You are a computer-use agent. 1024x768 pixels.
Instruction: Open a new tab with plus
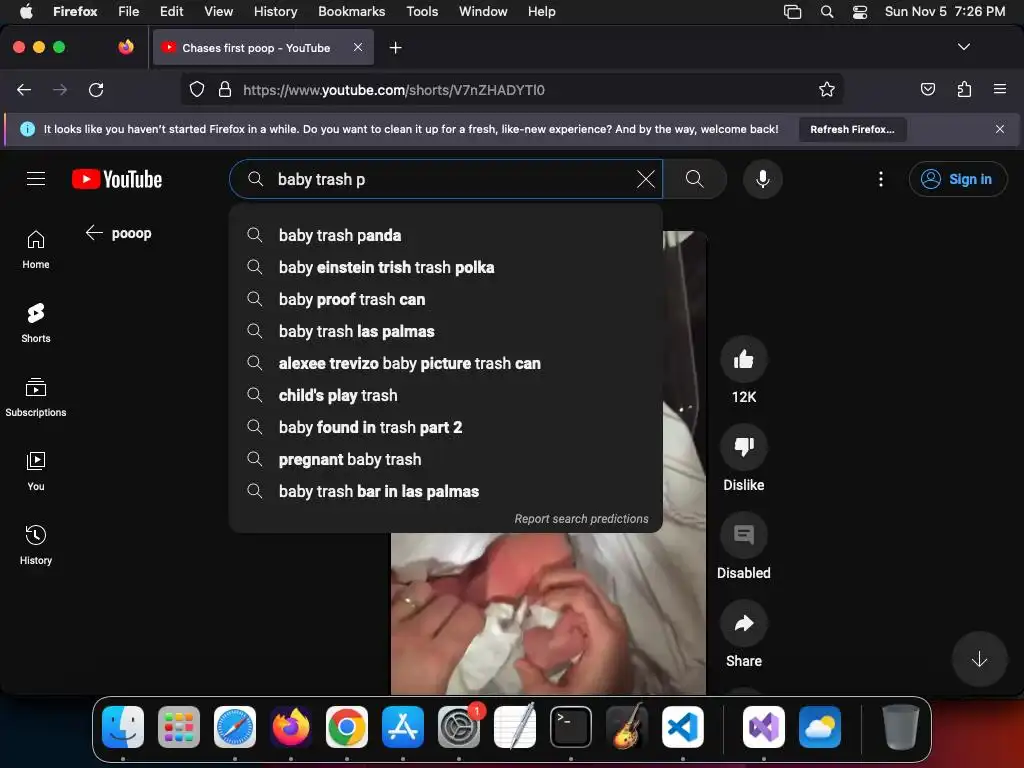click(395, 48)
